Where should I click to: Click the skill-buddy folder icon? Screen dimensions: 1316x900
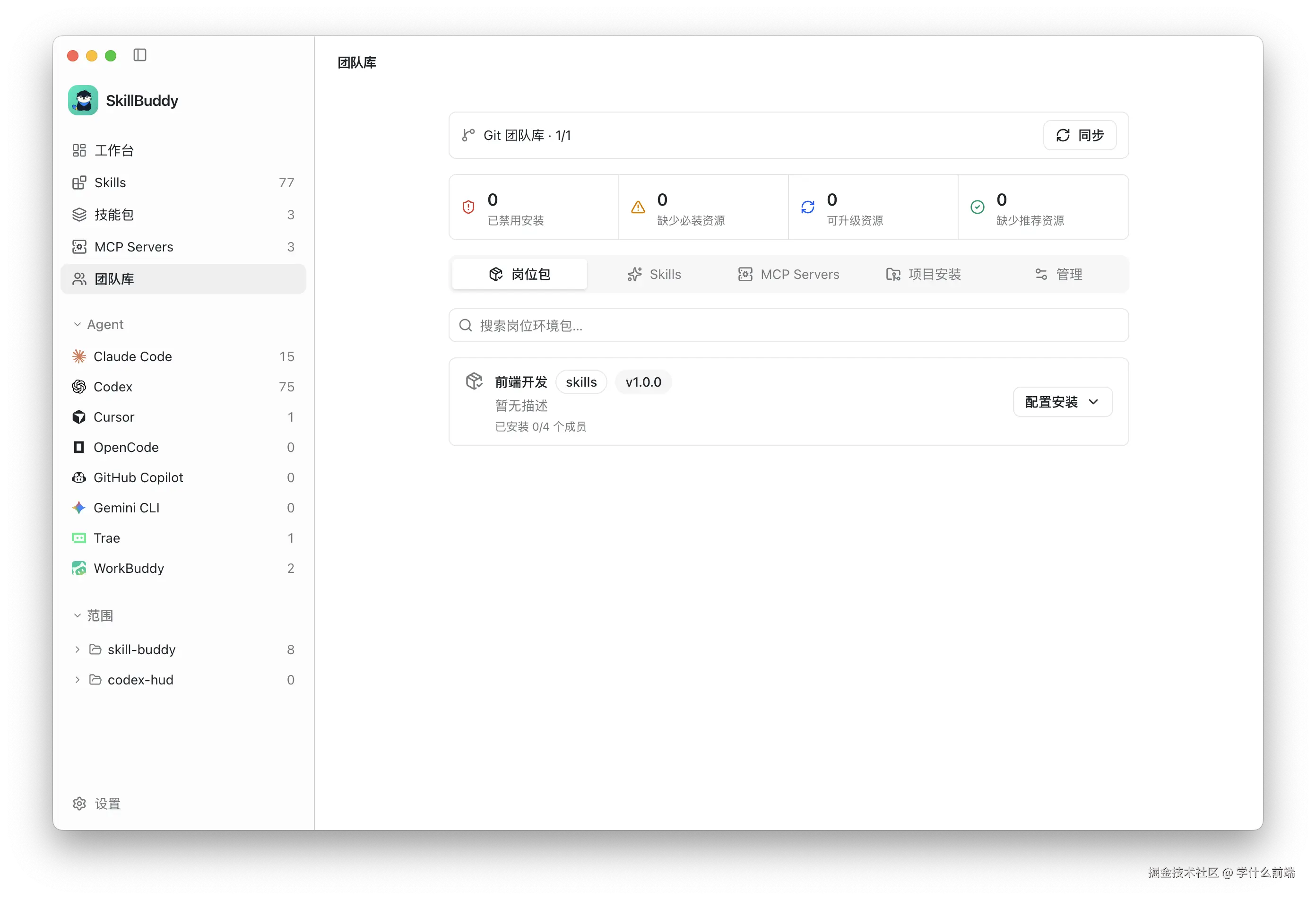pos(95,649)
